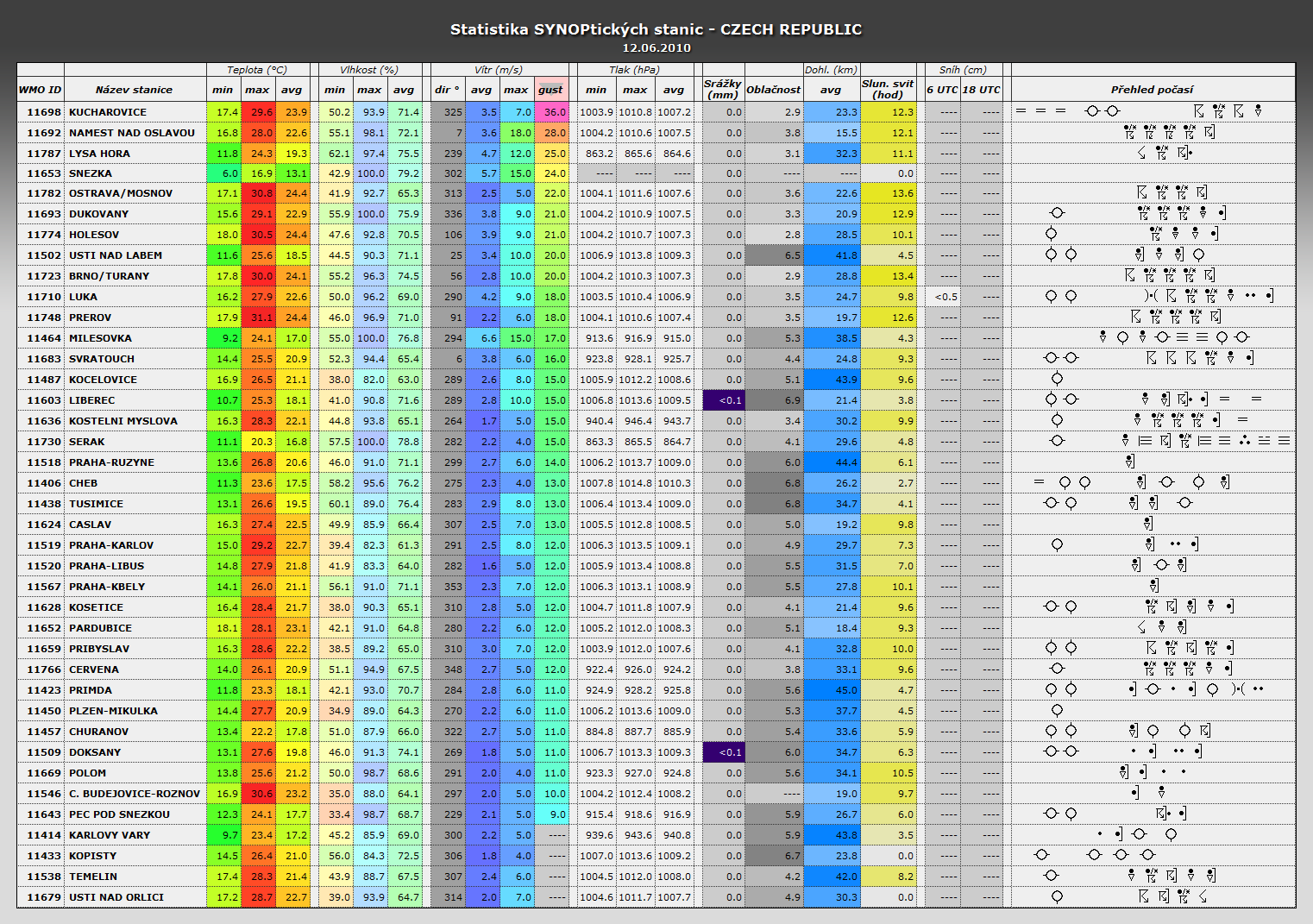Click the 'Přehled počasí' column header

pos(1153,90)
